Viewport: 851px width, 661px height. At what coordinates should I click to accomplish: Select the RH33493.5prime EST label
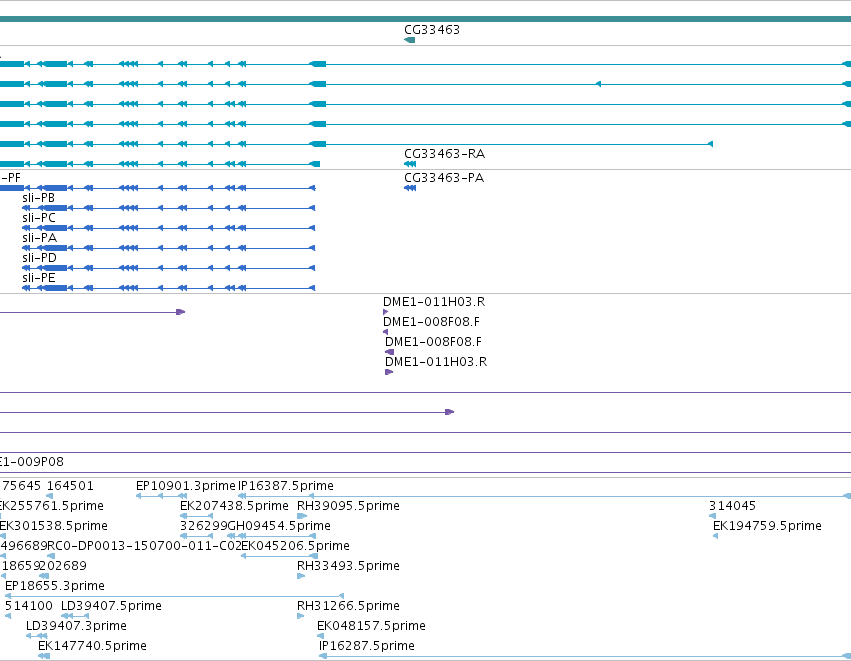(x=348, y=566)
